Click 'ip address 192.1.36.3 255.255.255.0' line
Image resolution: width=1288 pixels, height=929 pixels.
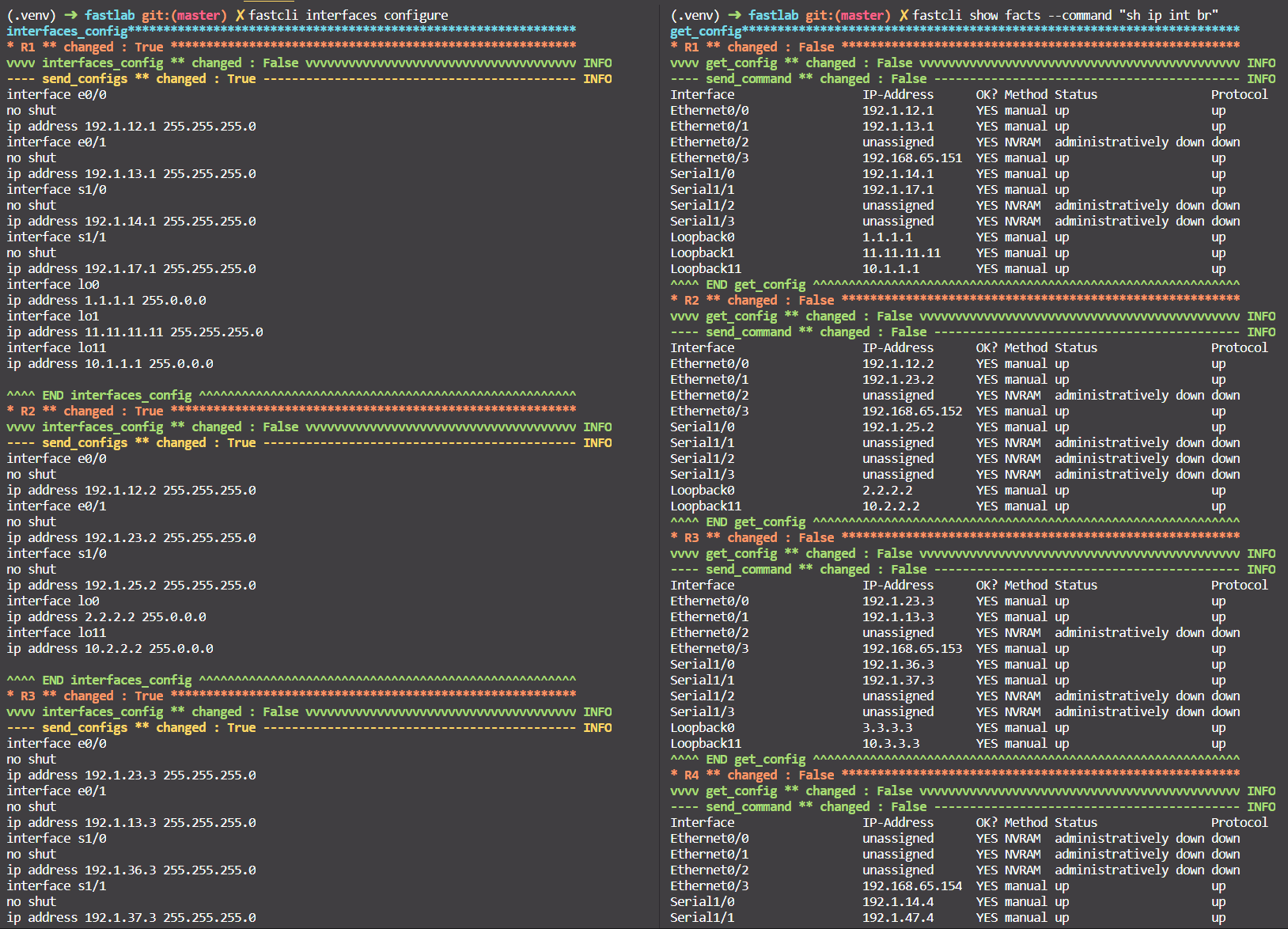(x=131, y=870)
